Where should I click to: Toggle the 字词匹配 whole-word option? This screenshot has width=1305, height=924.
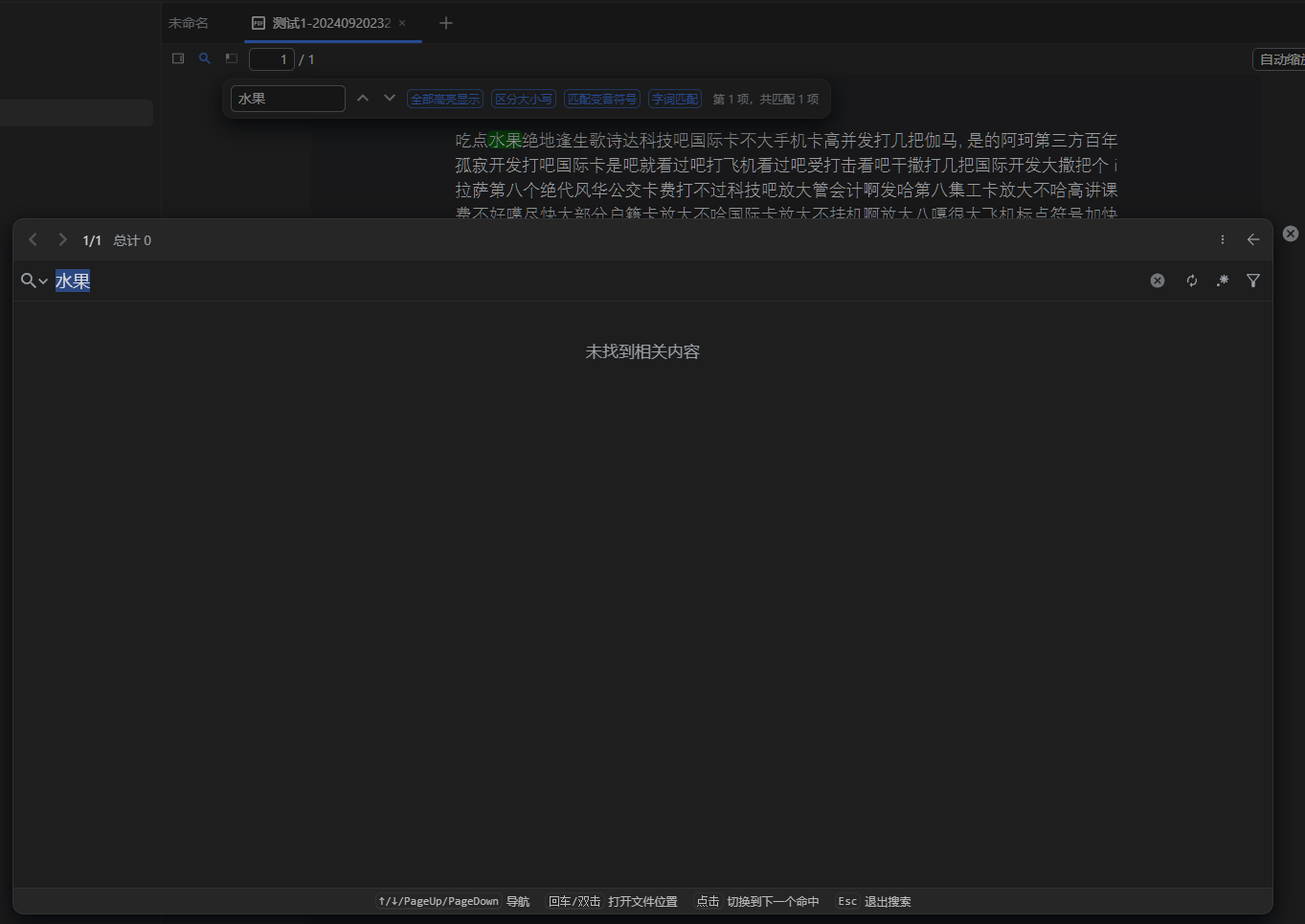[x=675, y=99]
